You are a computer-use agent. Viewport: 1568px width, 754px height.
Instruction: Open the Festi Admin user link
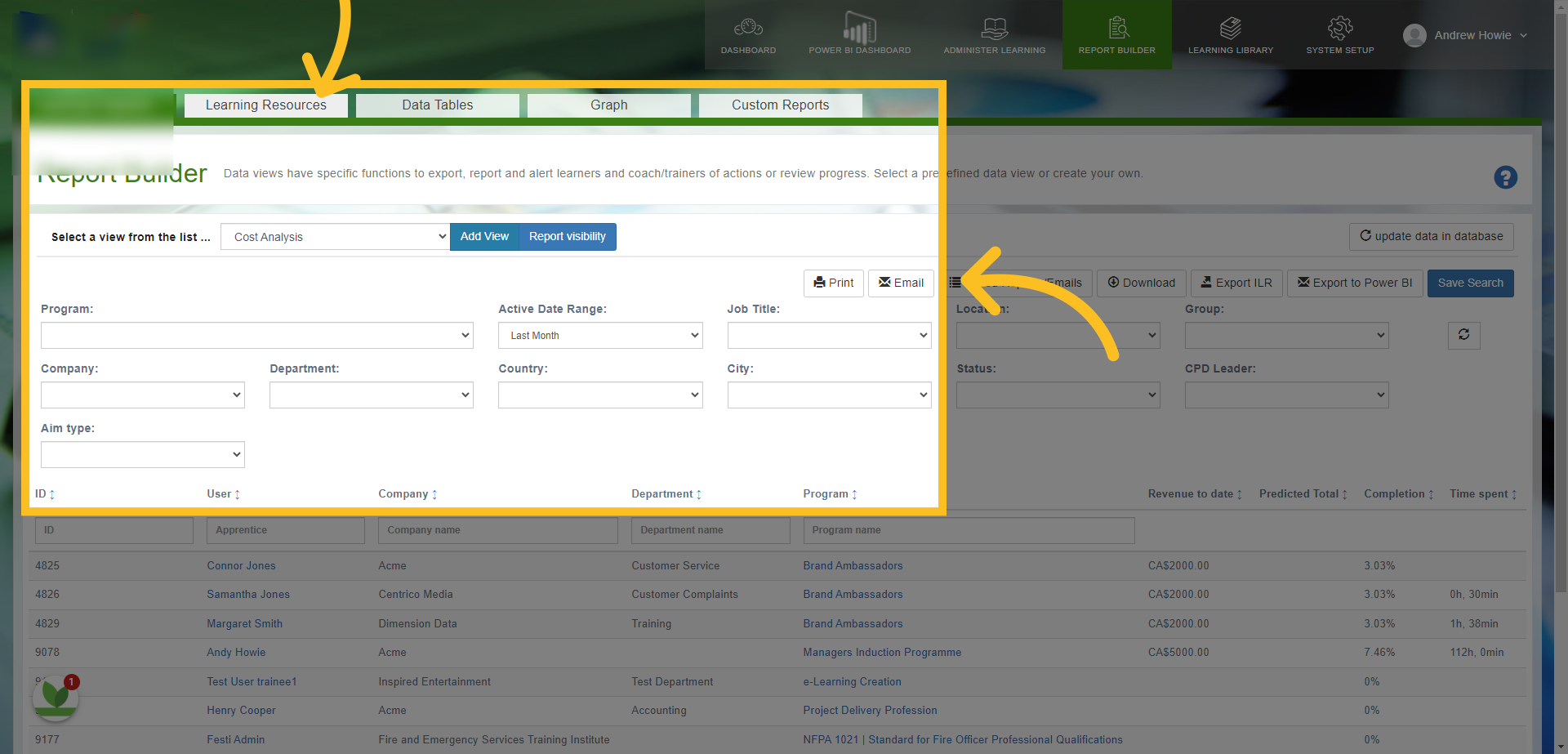click(235, 740)
